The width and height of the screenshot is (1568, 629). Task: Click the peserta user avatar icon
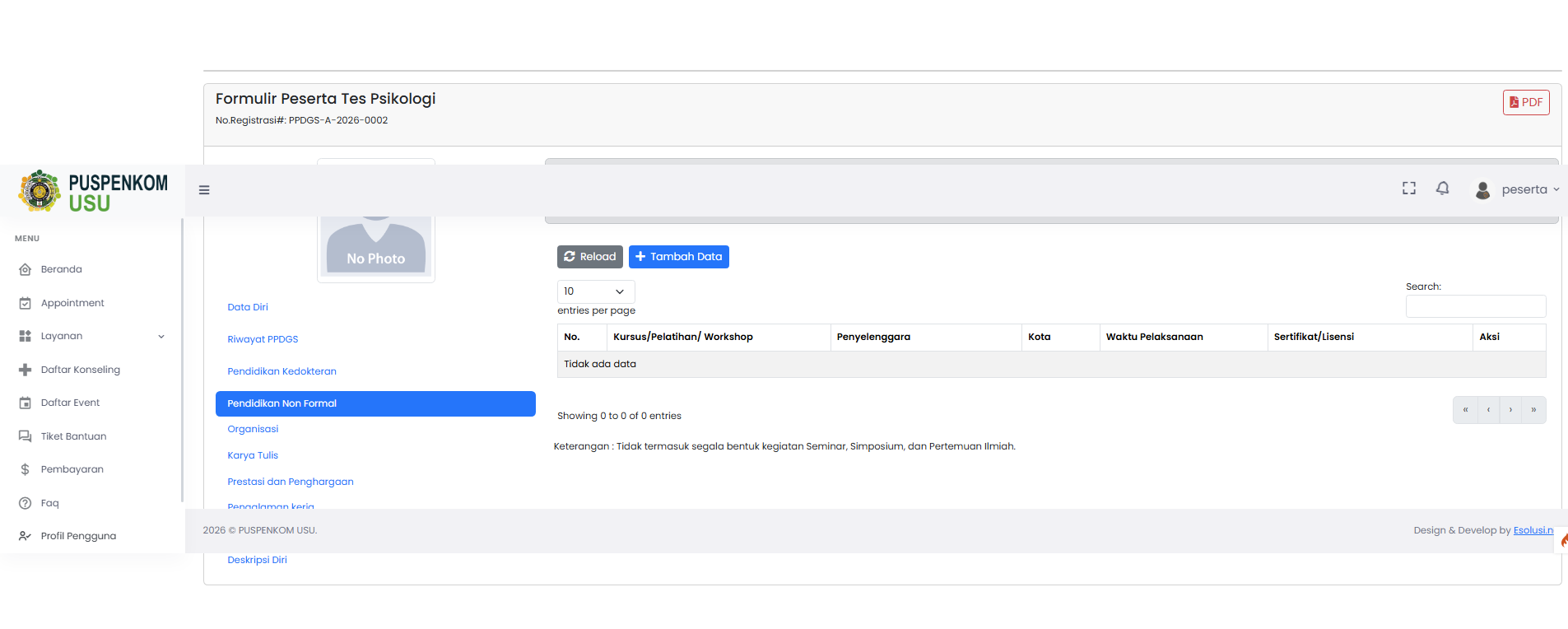1482,190
